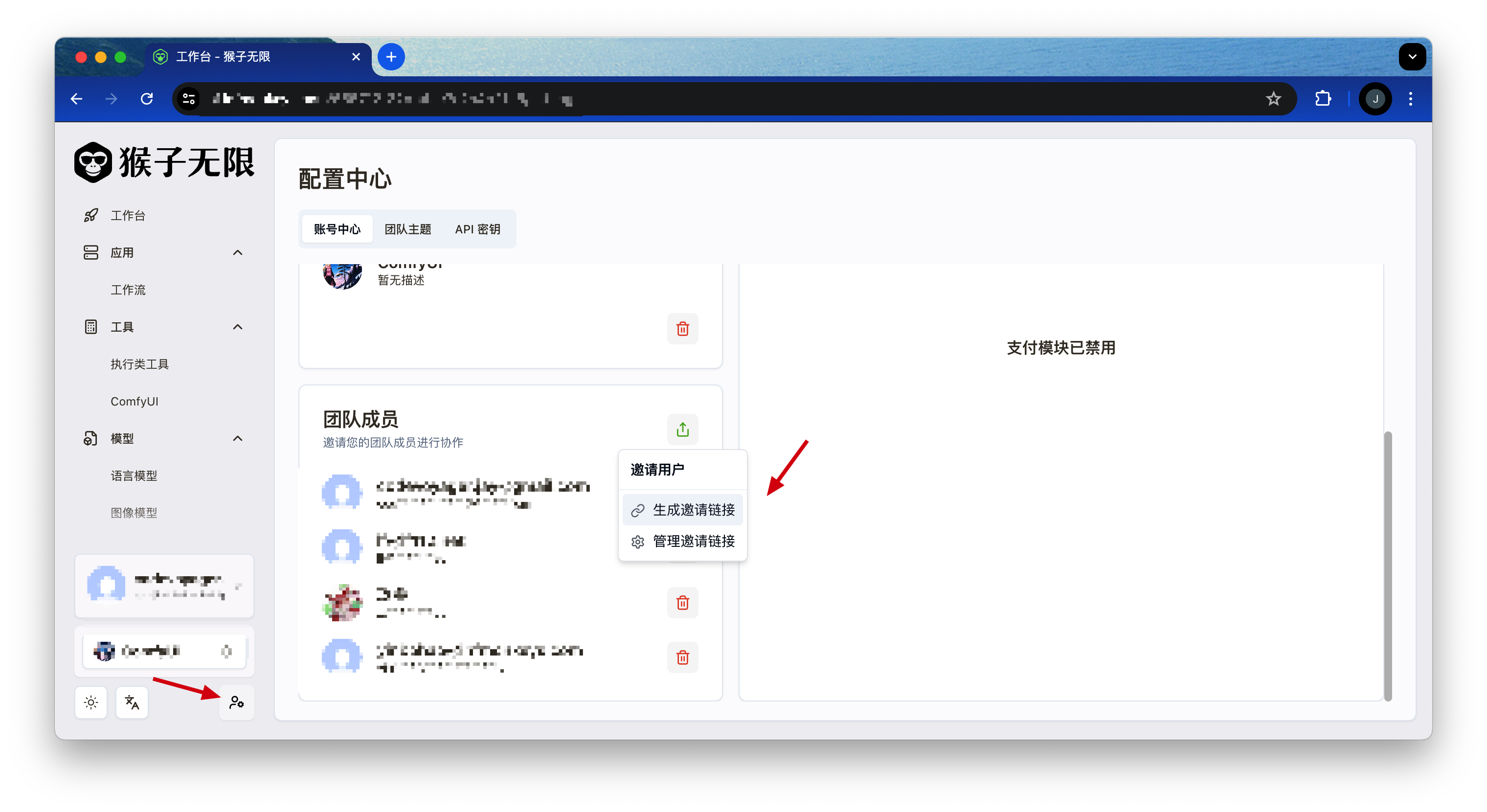This screenshot has width=1487, height=812.
Task: Open the 工作台 rocket icon
Action: click(x=90, y=215)
